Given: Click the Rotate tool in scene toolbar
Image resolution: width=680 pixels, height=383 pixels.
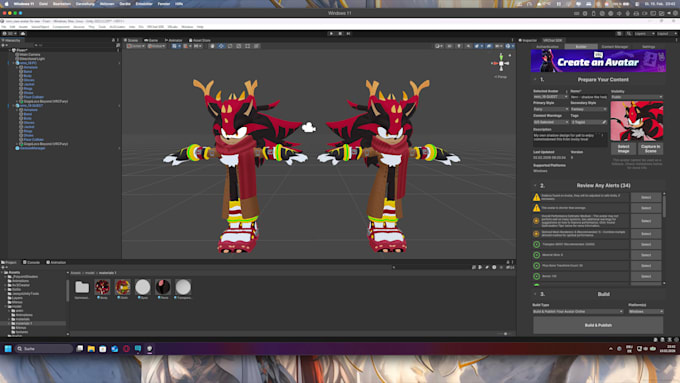Looking at the screenshot, I should [x=230, y=46].
